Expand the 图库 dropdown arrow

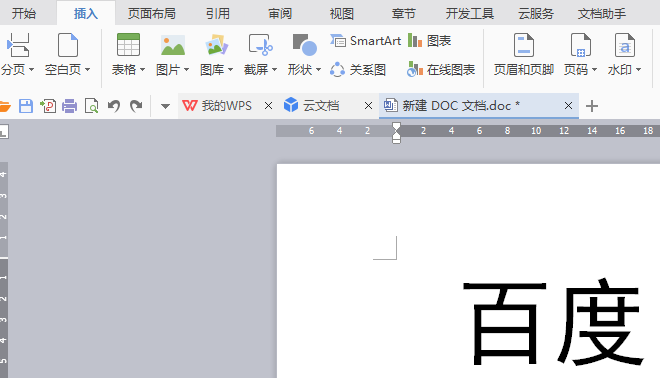(230, 69)
